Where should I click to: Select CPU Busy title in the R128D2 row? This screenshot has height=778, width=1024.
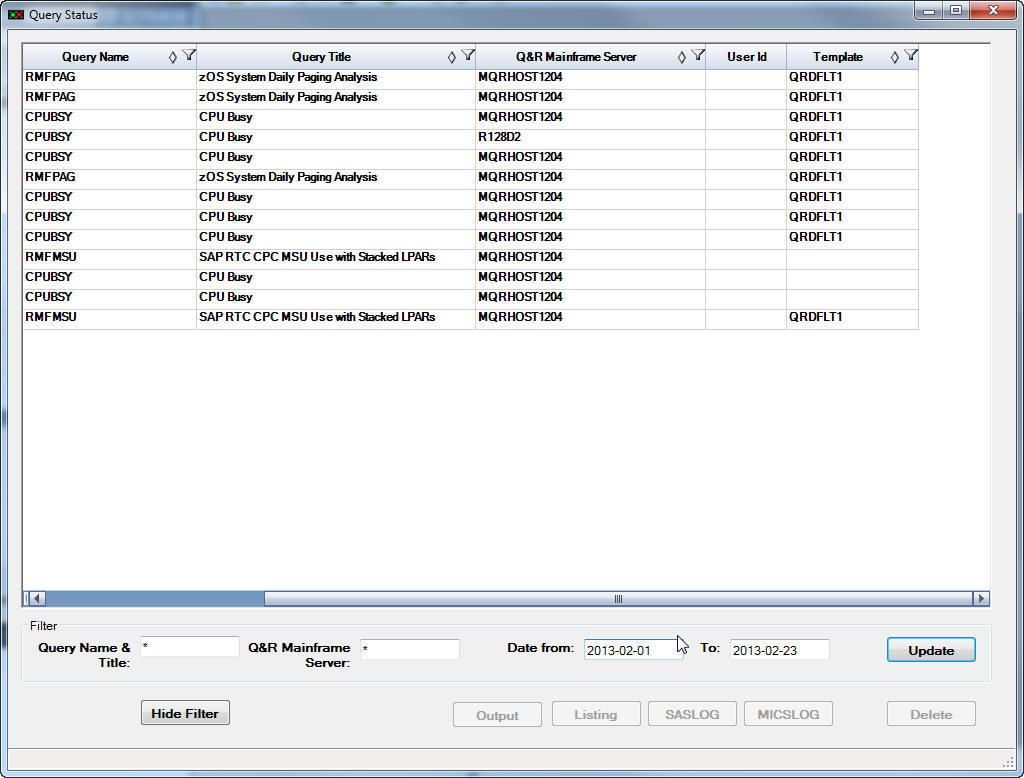(336, 137)
